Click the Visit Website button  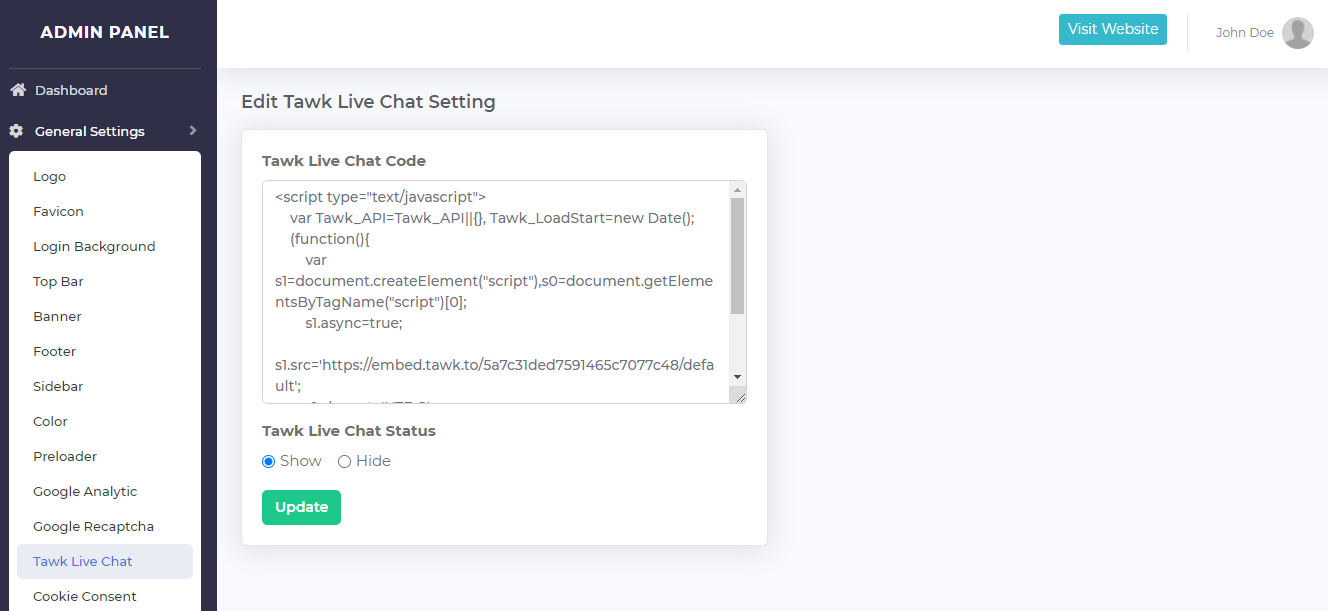1112,29
